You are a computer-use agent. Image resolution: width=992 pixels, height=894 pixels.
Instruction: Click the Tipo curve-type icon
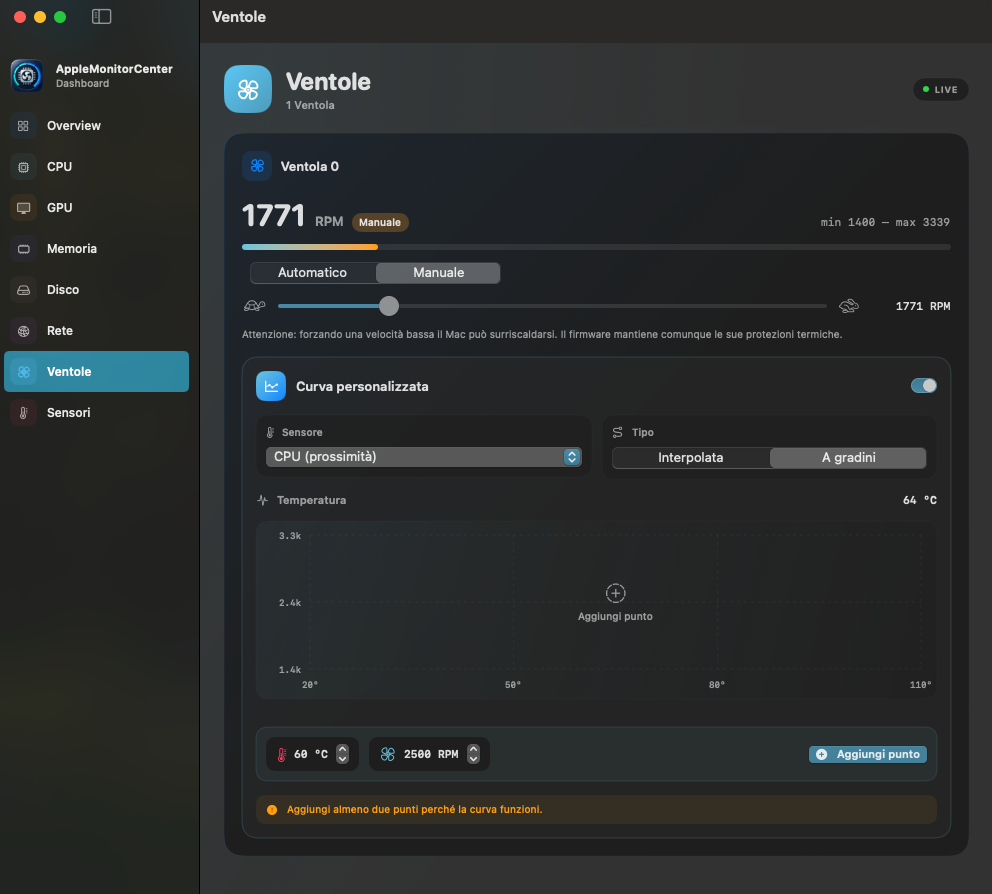[617, 433]
